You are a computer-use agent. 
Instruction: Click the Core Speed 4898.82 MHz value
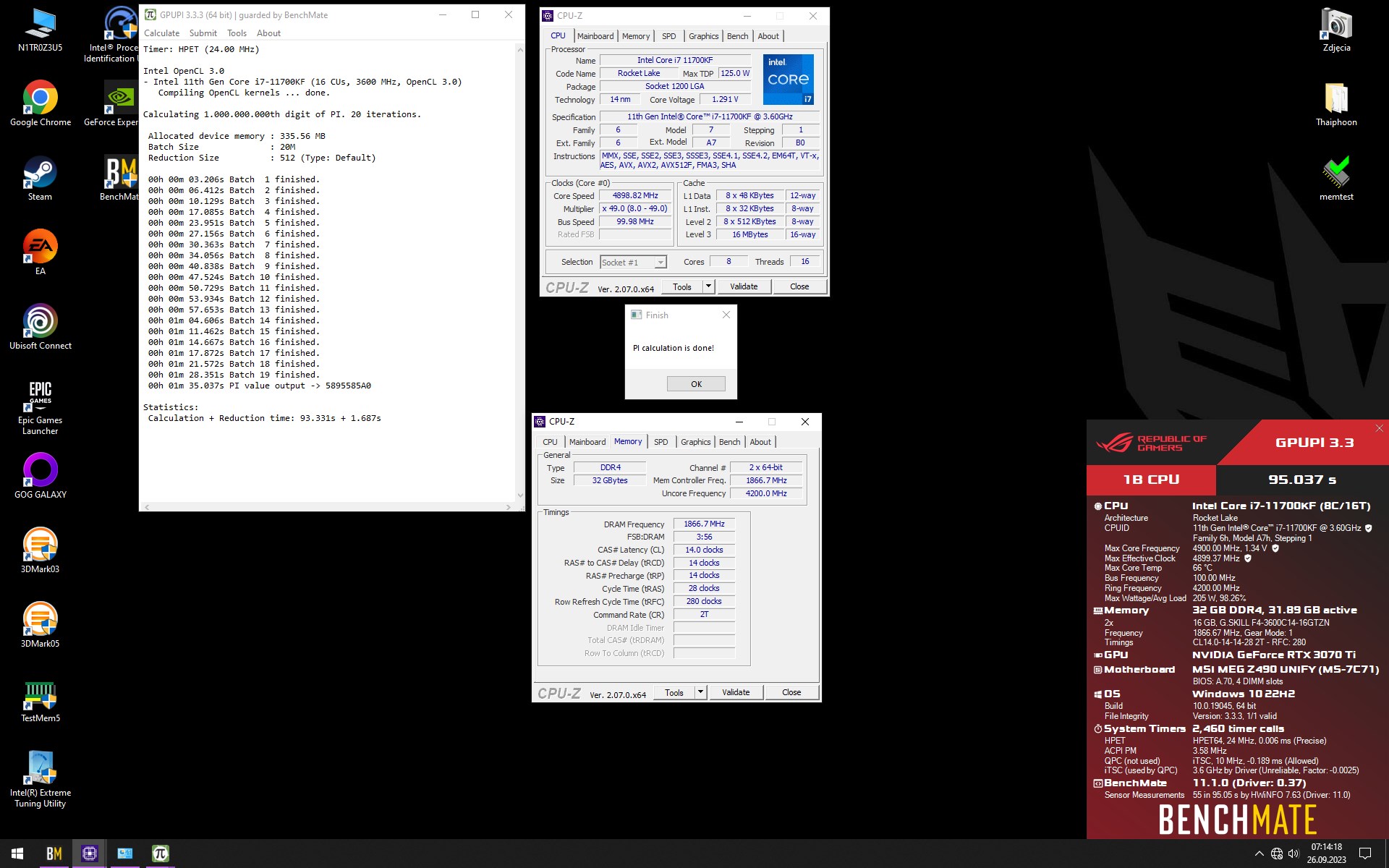point(635,196)
